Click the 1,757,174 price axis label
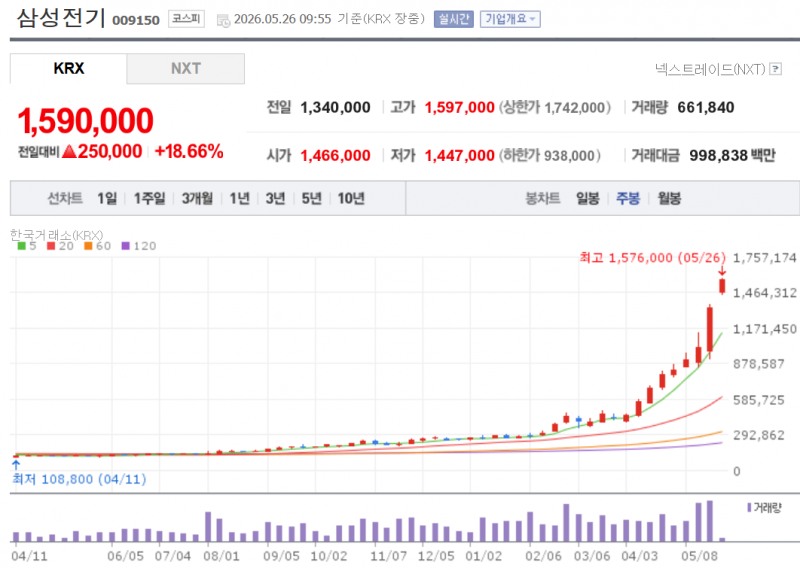Image resolution: width=800 pixels, height=568 pixels. (764, 258)
